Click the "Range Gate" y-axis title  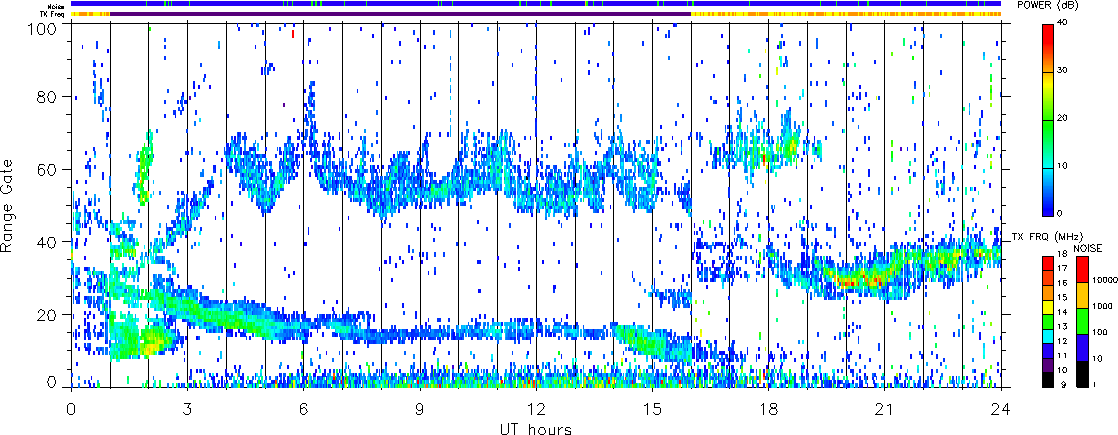[9, 205]
